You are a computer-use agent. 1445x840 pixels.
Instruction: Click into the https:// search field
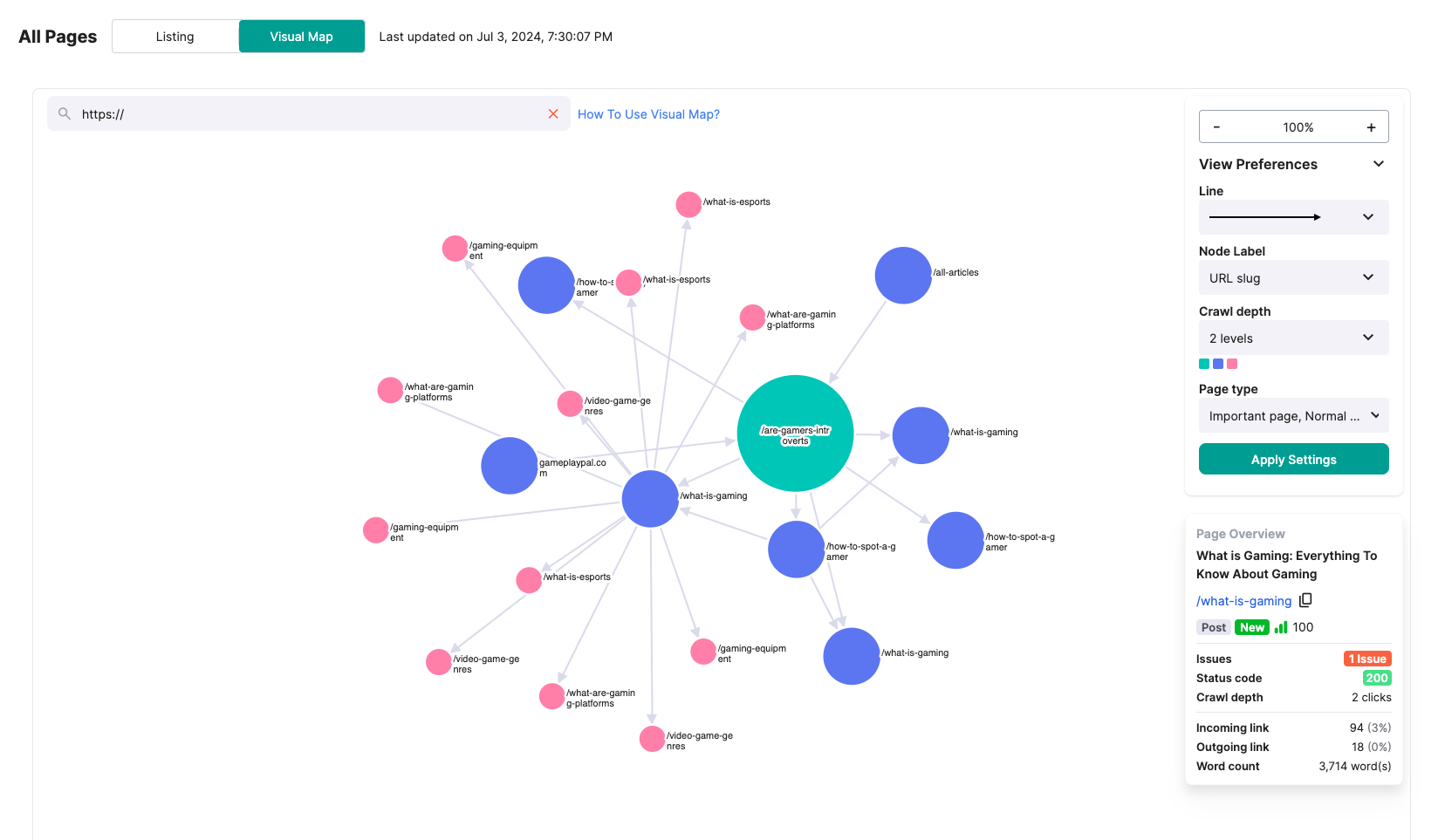click(x=309, y=114)
